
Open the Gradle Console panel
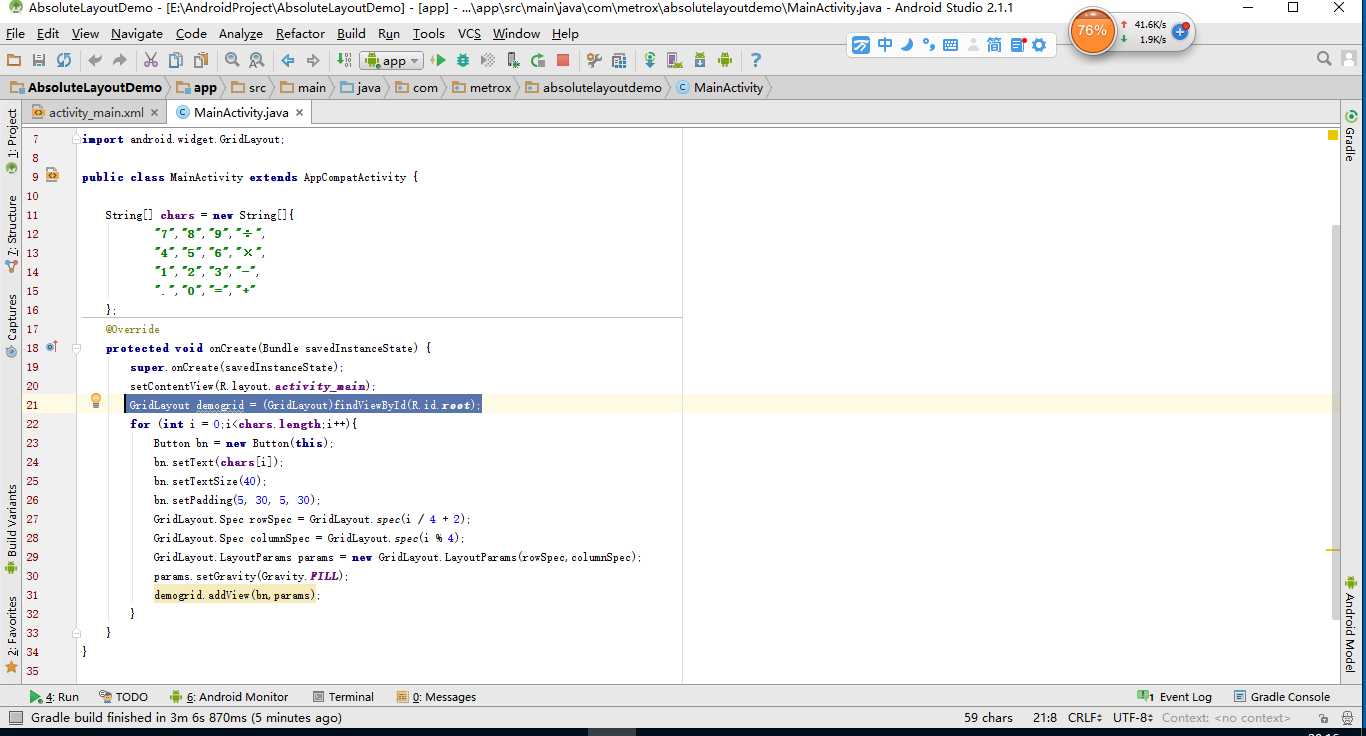pyautogui.click(x=1281, y=697)
